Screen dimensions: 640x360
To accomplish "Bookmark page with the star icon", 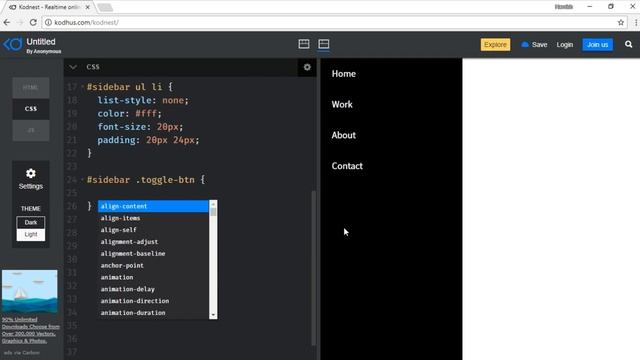I will (621, 22).
